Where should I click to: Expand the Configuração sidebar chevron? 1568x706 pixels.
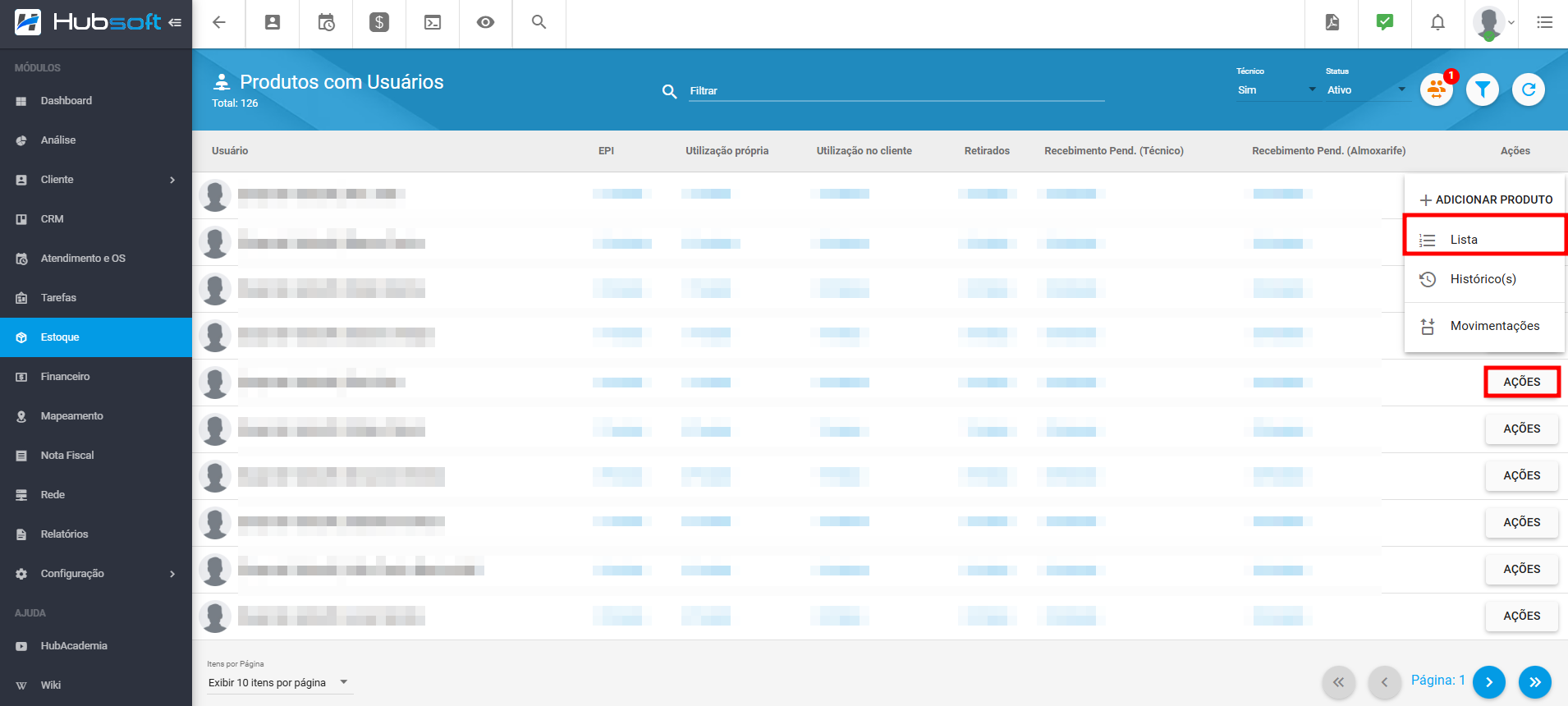pos(172,574)
